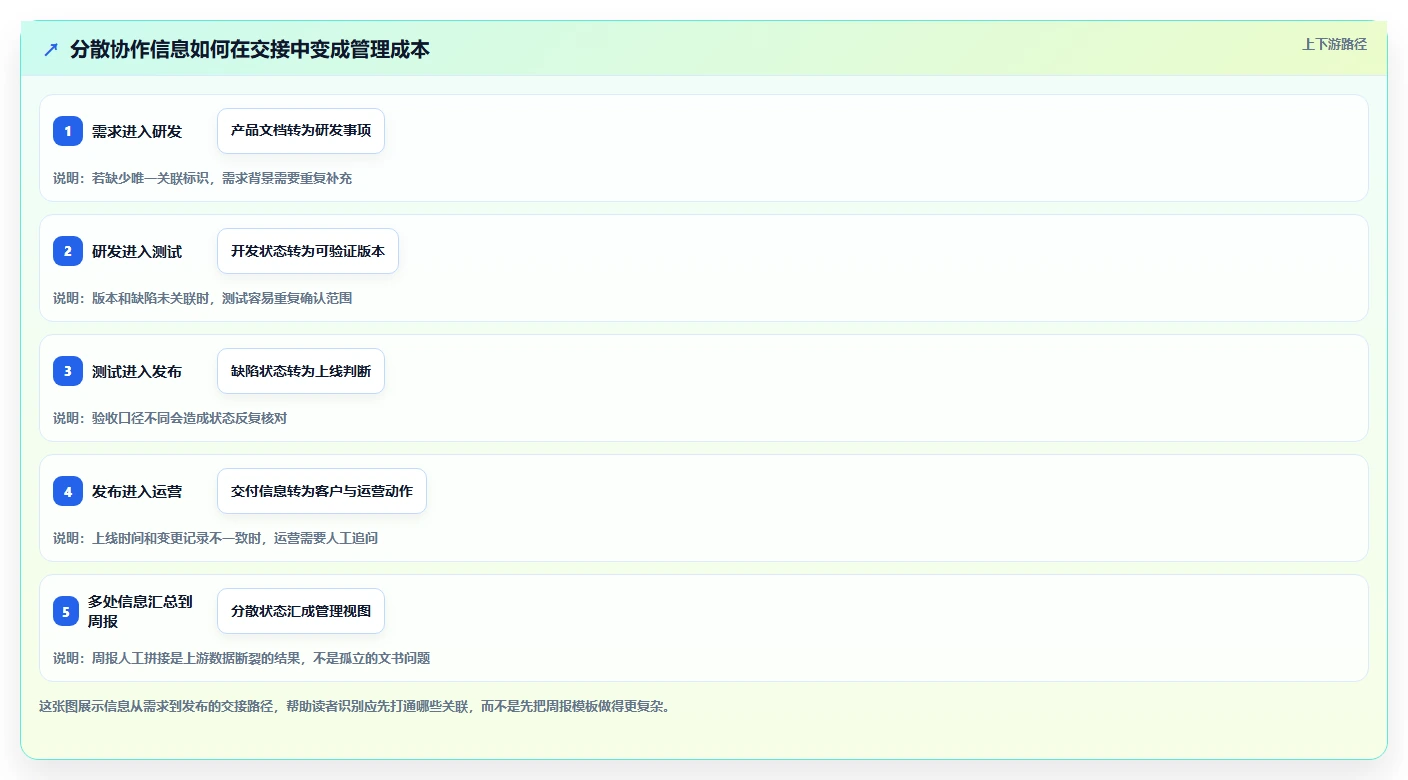
Task: Click the arrow icon beside the title
Action: coord(51,49)
